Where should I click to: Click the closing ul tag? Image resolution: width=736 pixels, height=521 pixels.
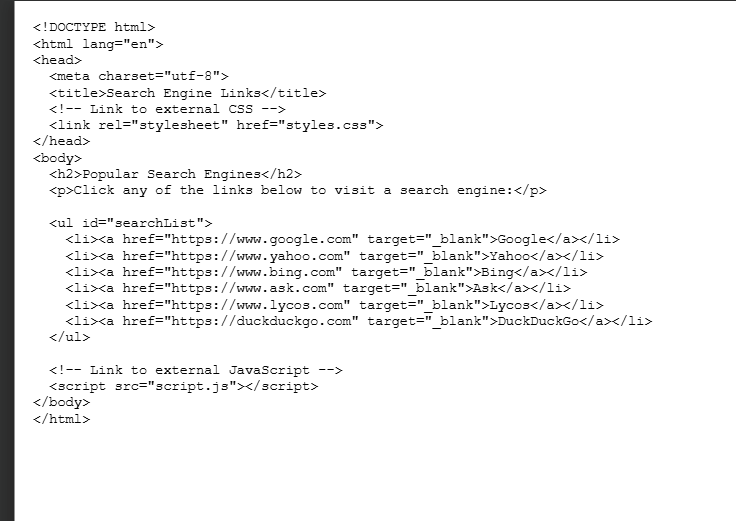coord(69,337)
